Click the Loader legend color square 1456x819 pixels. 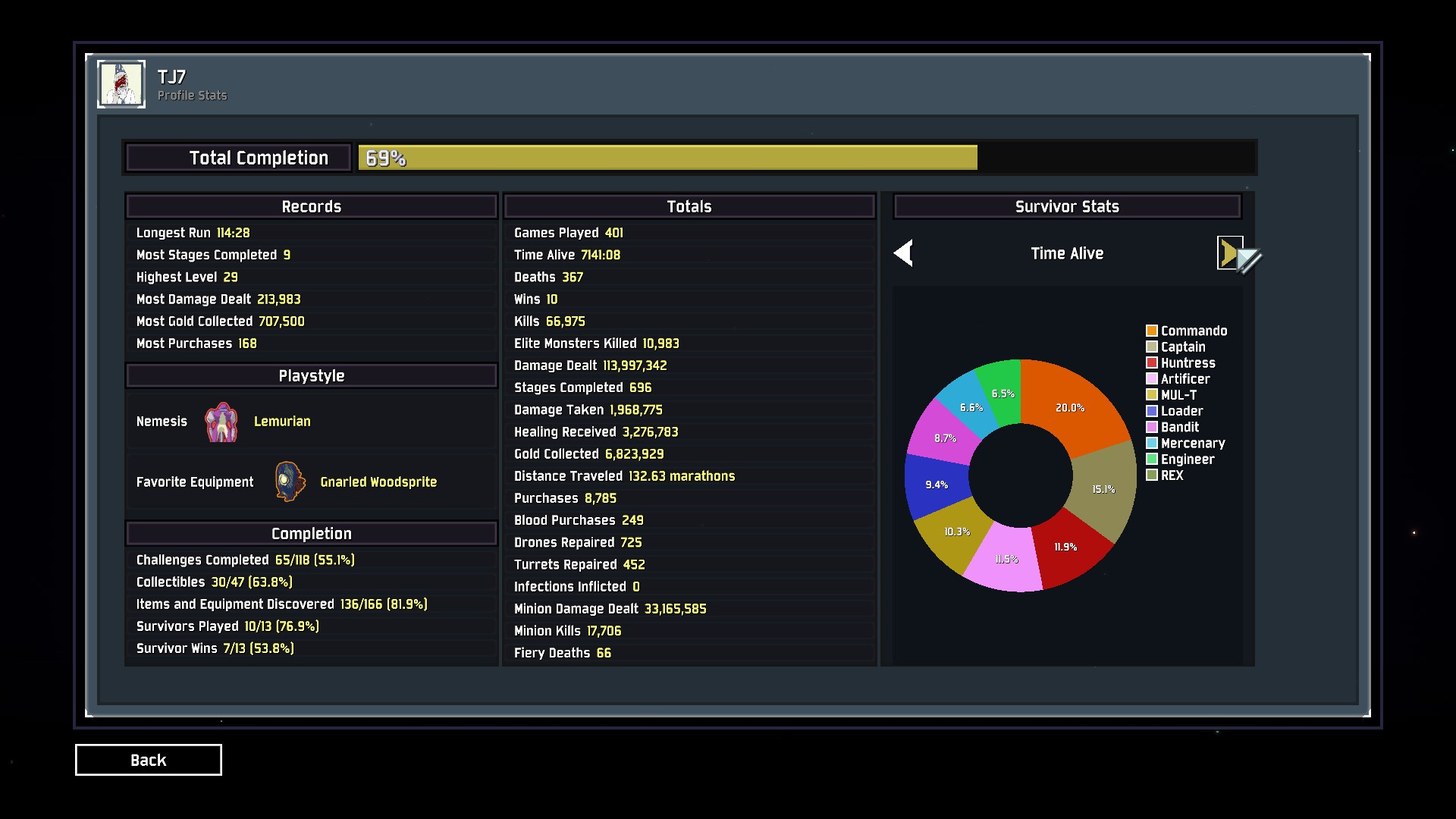tap(1151, 411)
